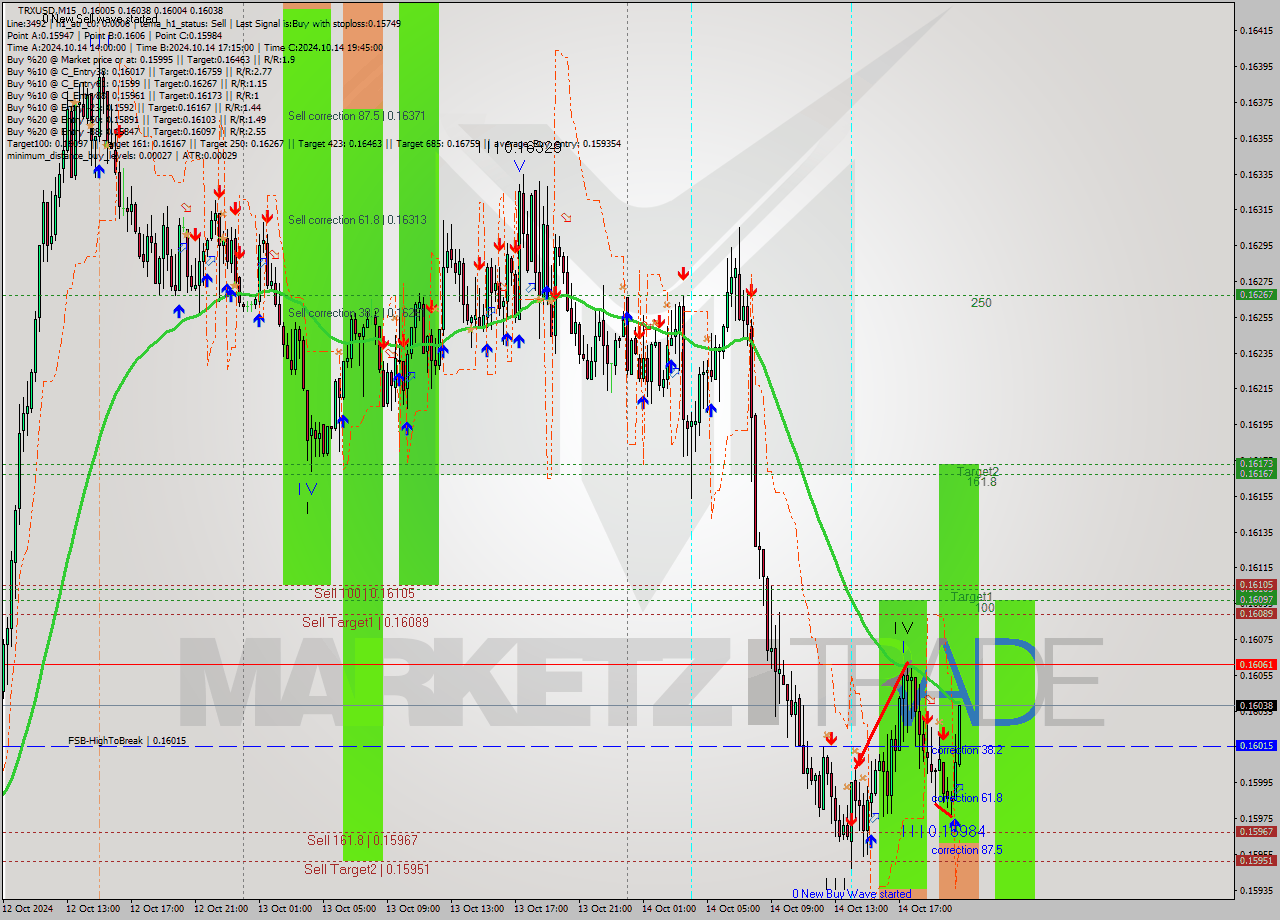Click the 0.15935 price axis tick
1280x920 pixels.
click(x=1256, y=890)
